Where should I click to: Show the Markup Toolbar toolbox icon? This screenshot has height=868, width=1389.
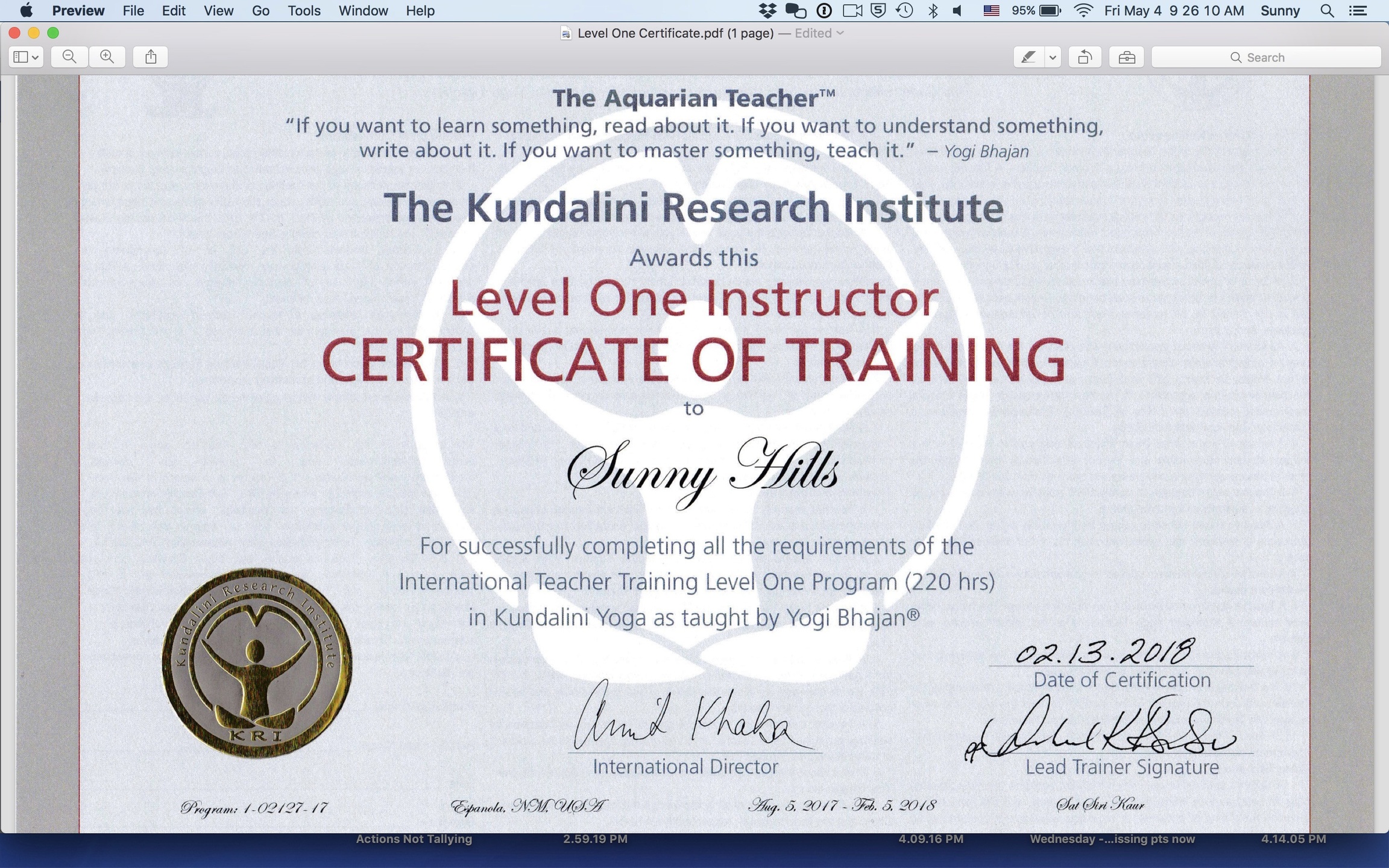point(1126,57)
